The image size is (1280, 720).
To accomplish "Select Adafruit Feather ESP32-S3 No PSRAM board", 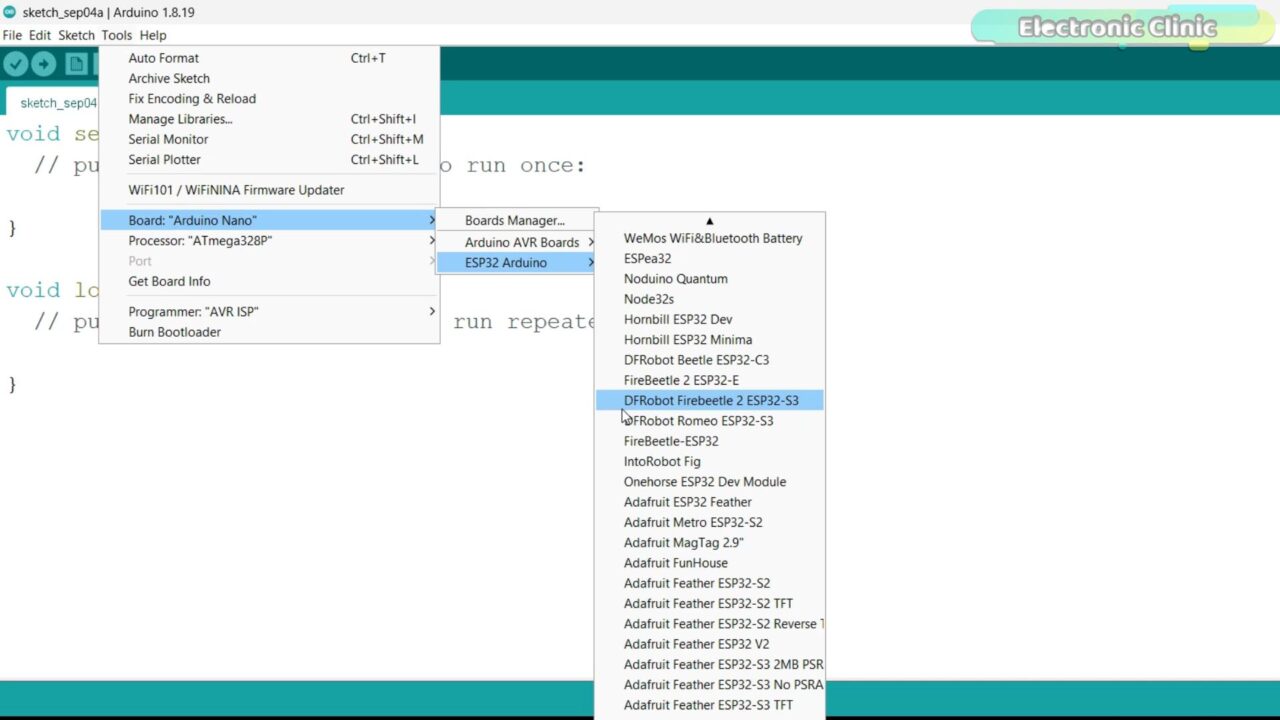I will point(710,685).
